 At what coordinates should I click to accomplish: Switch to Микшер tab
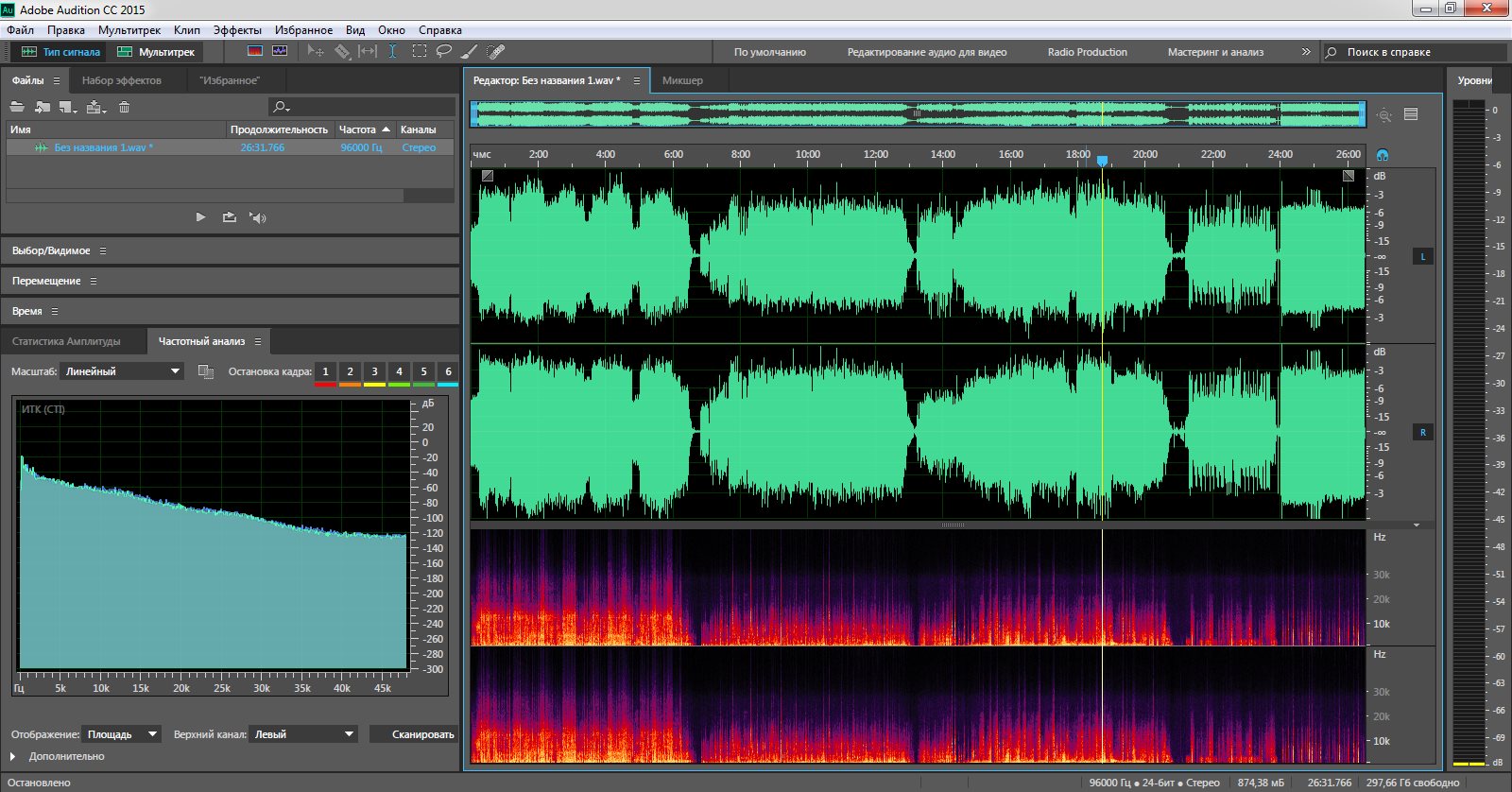pos(682,80)
